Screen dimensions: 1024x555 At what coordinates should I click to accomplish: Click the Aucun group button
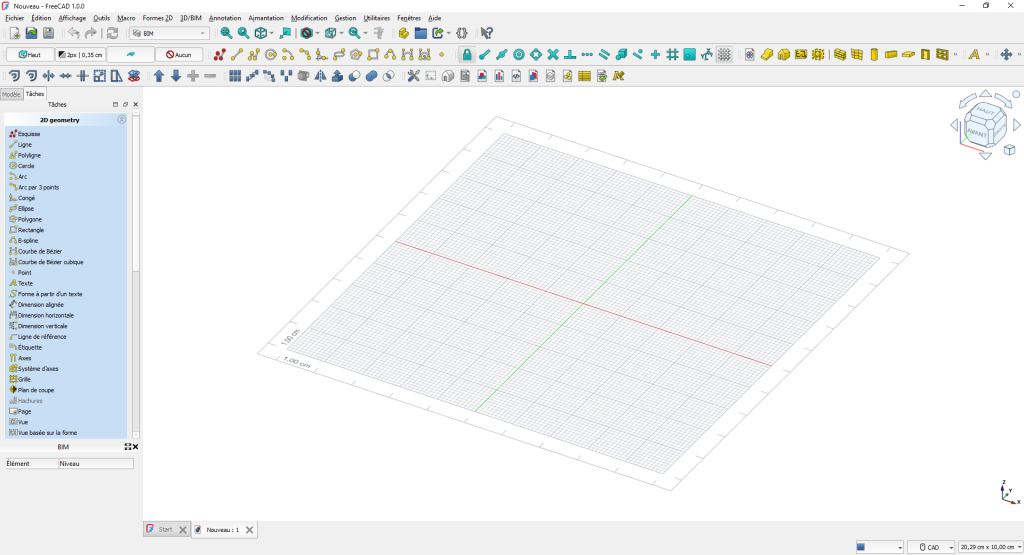point(179,55)
